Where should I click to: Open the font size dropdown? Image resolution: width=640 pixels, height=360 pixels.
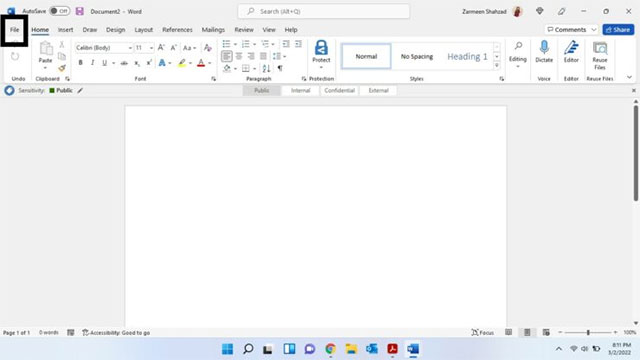point(151,48)
